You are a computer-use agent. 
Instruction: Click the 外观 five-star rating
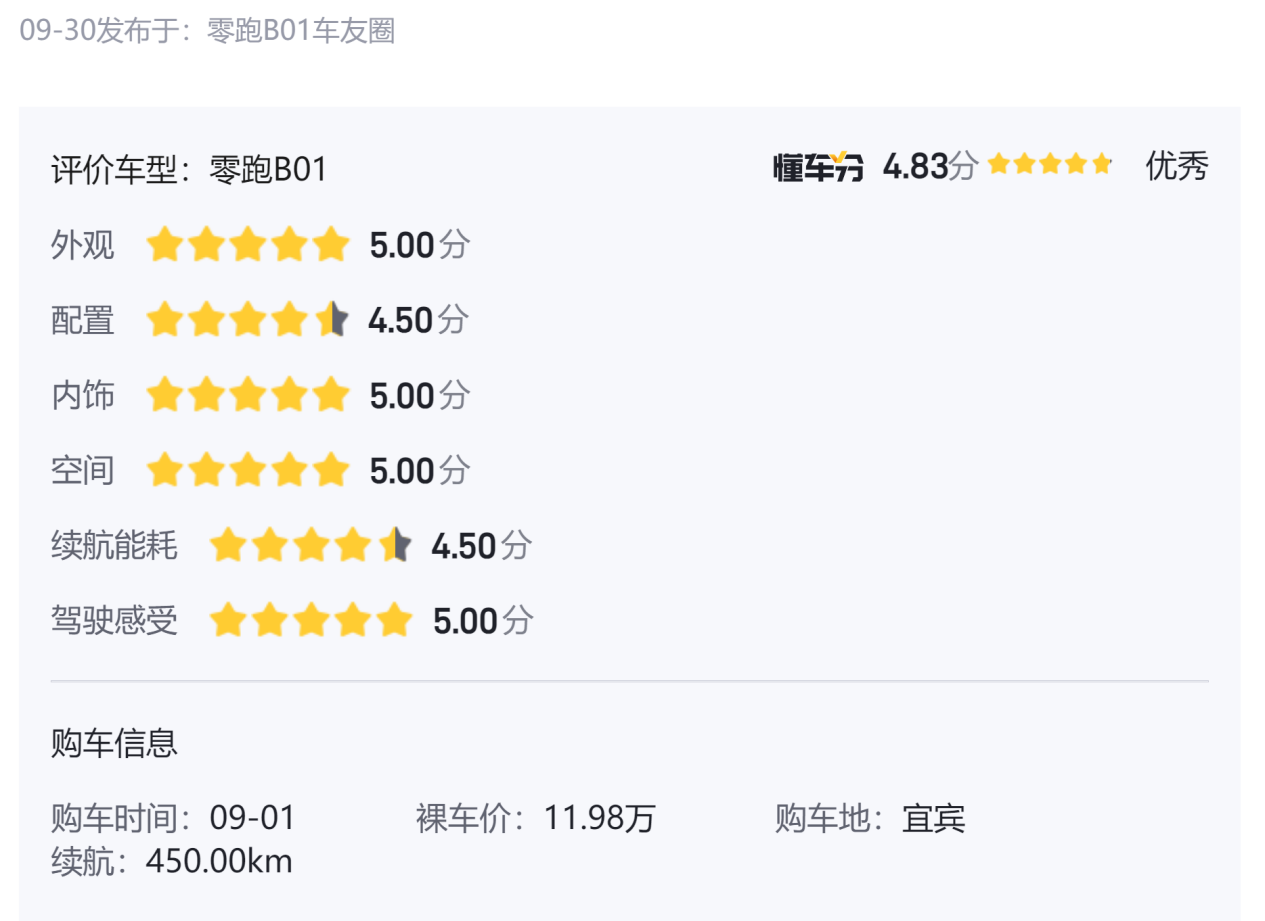pyautogui.click(x=247, y=245)
